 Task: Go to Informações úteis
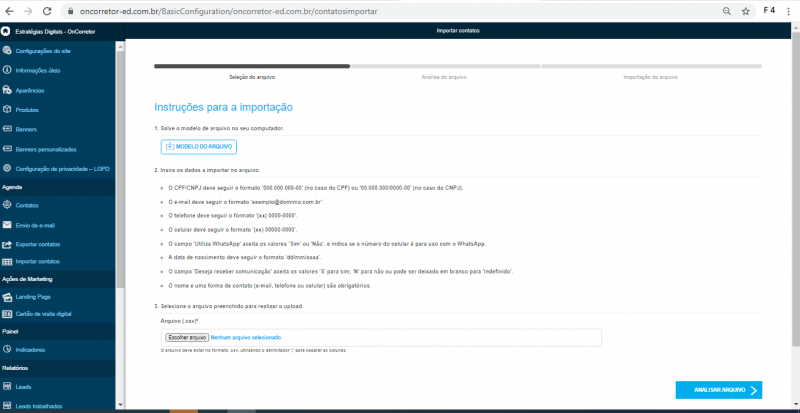pyautogui.click(x=38, y=70)
